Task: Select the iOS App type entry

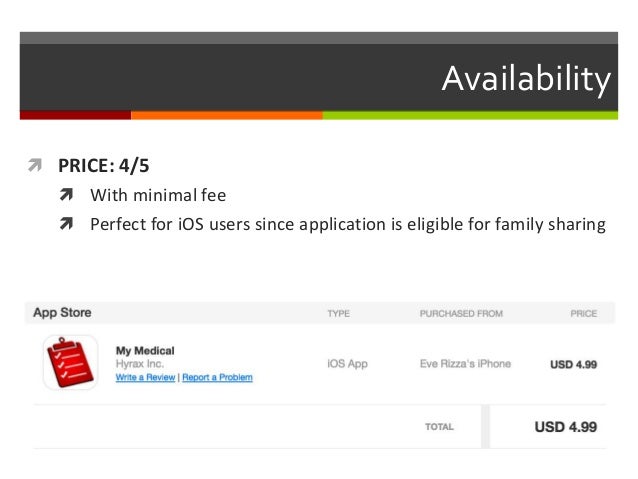Action: pos(347,363)
